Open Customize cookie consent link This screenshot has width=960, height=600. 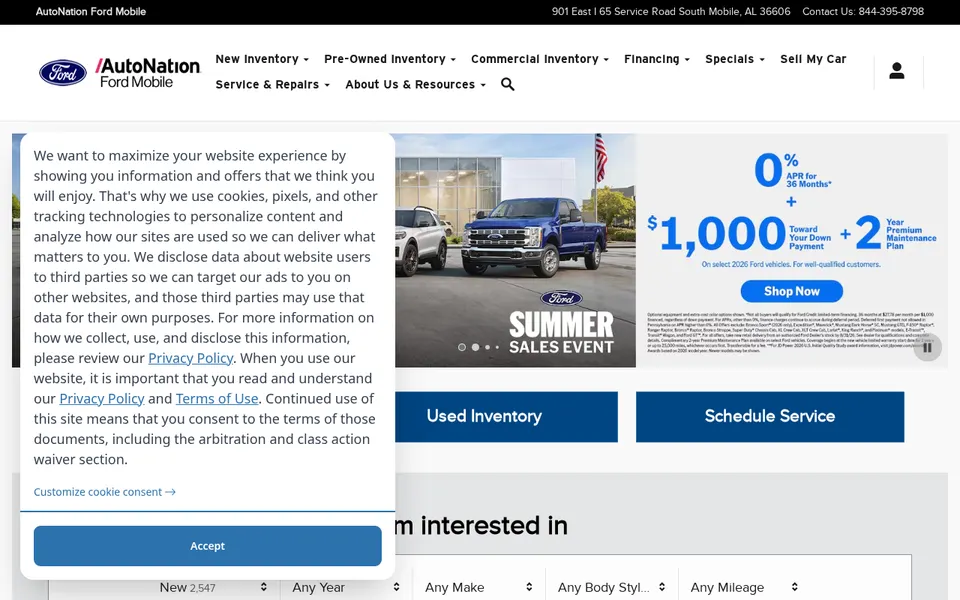pyautogui.click(x=105, y=492)
